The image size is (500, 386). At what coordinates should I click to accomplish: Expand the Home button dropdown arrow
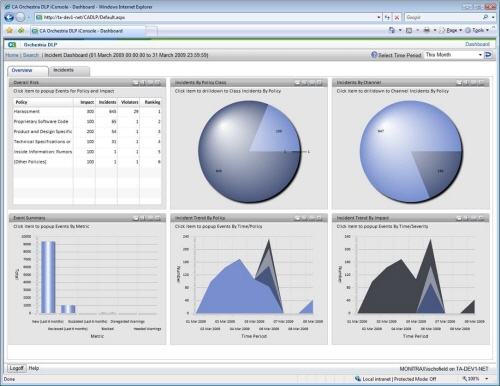(400, 30)
